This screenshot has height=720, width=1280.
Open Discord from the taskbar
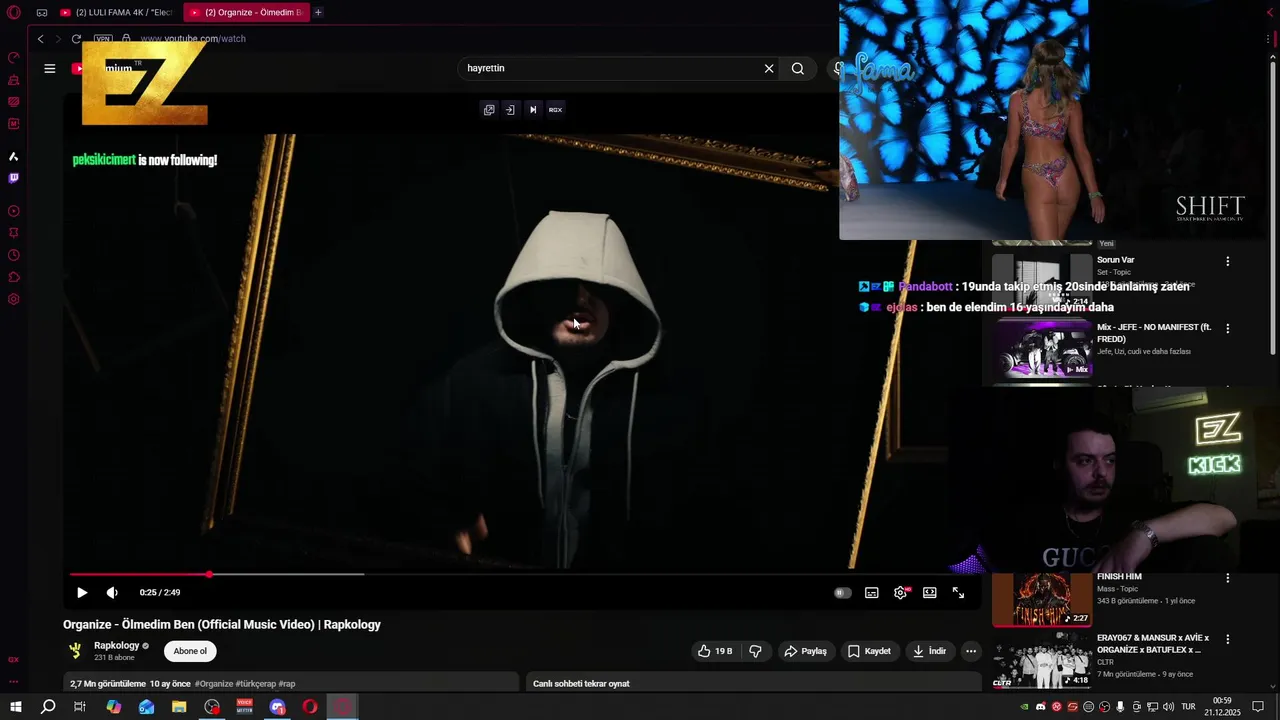pyautogui.click(x=278, y=707)
